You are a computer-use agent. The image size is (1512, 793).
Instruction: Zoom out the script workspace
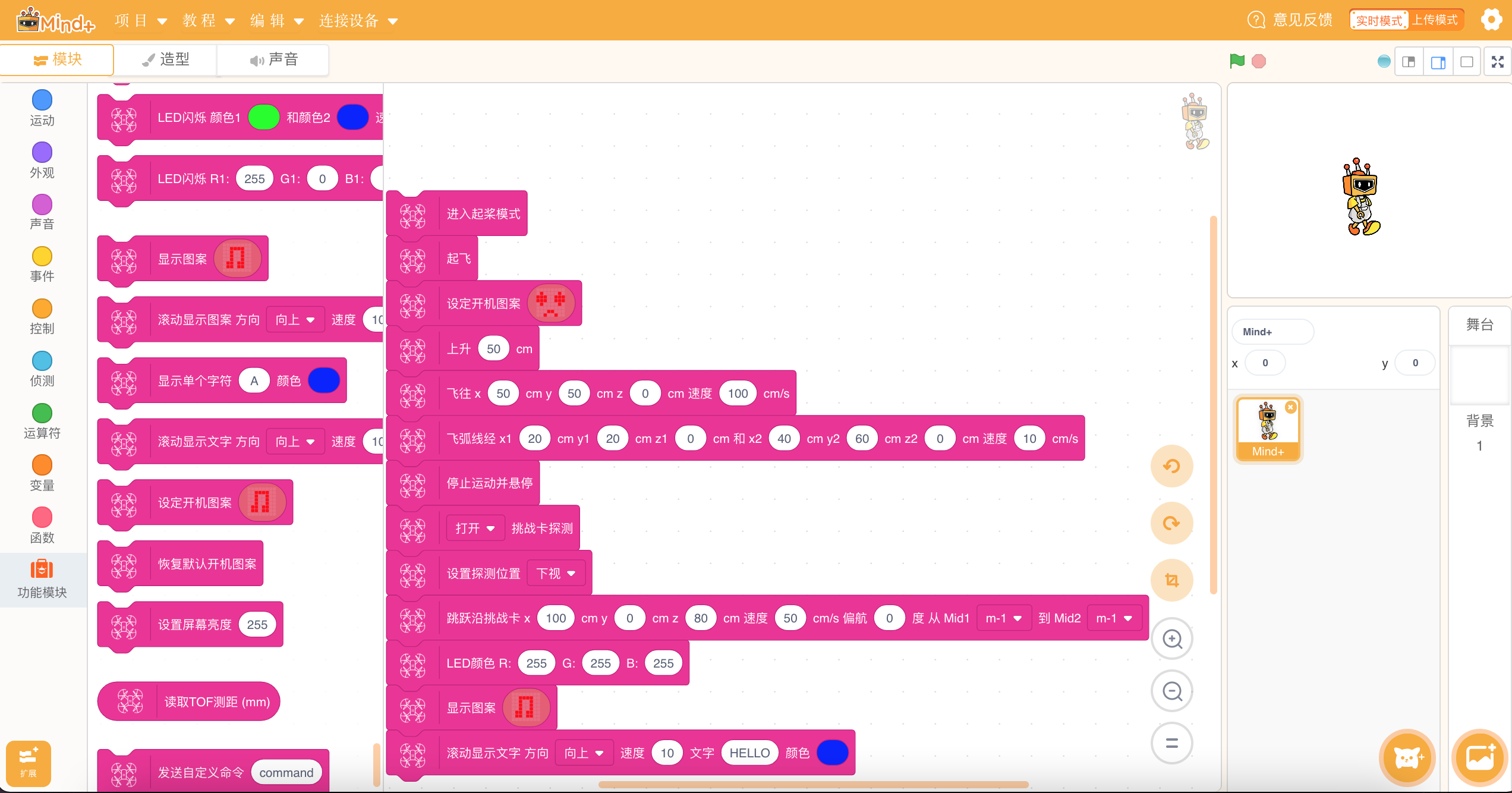(1171, 691)
